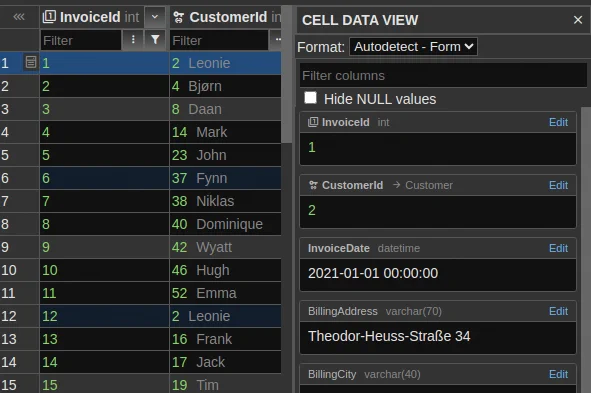591x393 pixels.
Task: Select the 2 Leonie cell in row 1
Action: click(x=225, y=63)
